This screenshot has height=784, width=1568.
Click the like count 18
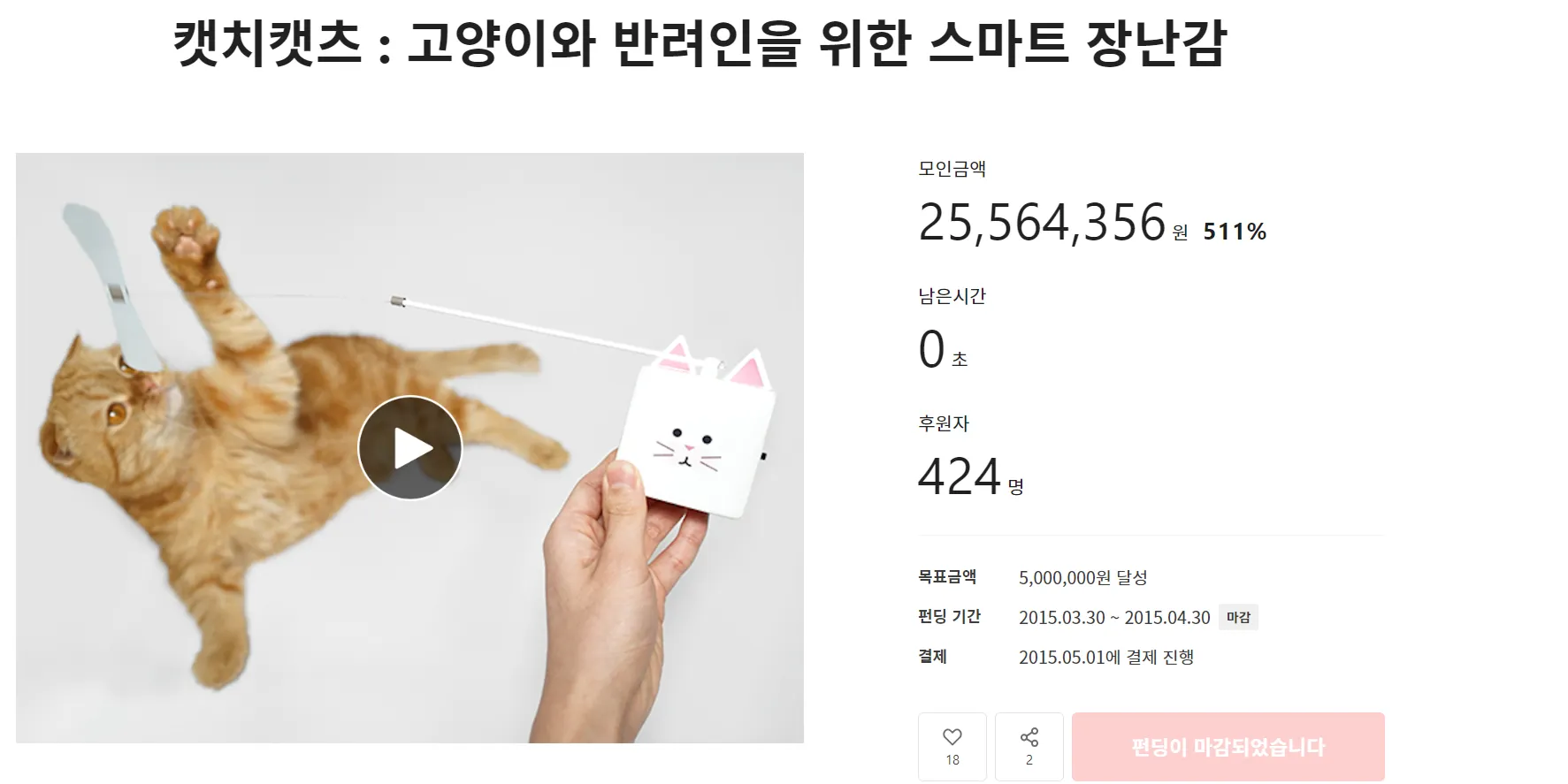[952, 760]
